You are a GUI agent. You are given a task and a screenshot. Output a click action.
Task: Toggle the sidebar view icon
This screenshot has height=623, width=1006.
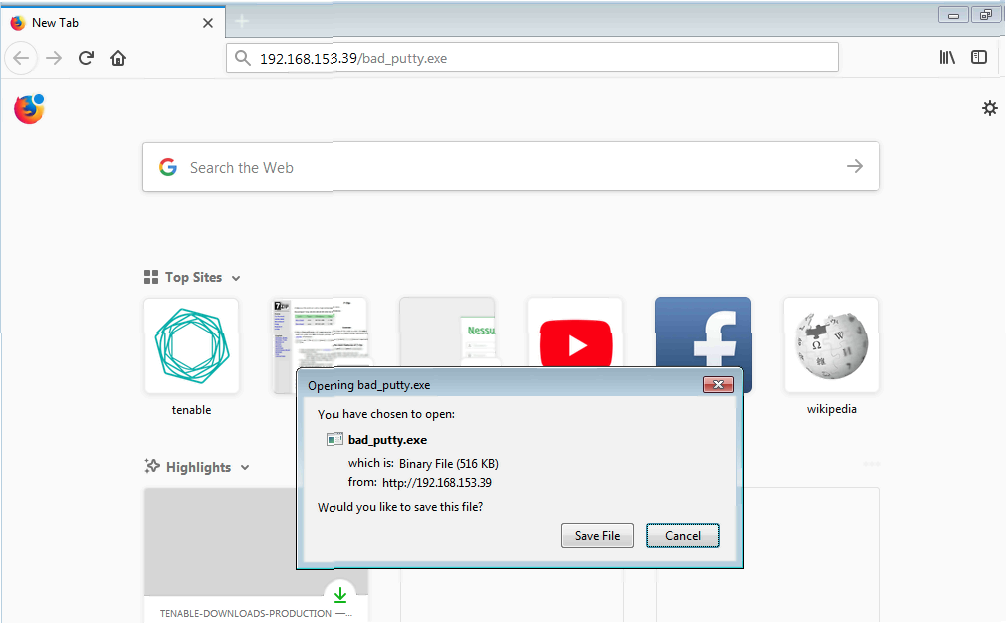coord(979,58)
